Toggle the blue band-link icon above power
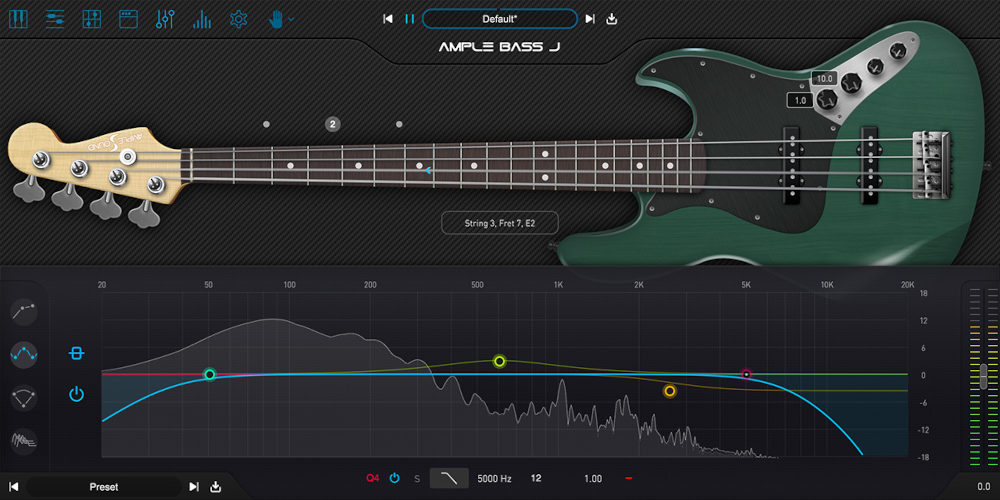This screenshot has height=500, width=1000. (x=77, y=353)
